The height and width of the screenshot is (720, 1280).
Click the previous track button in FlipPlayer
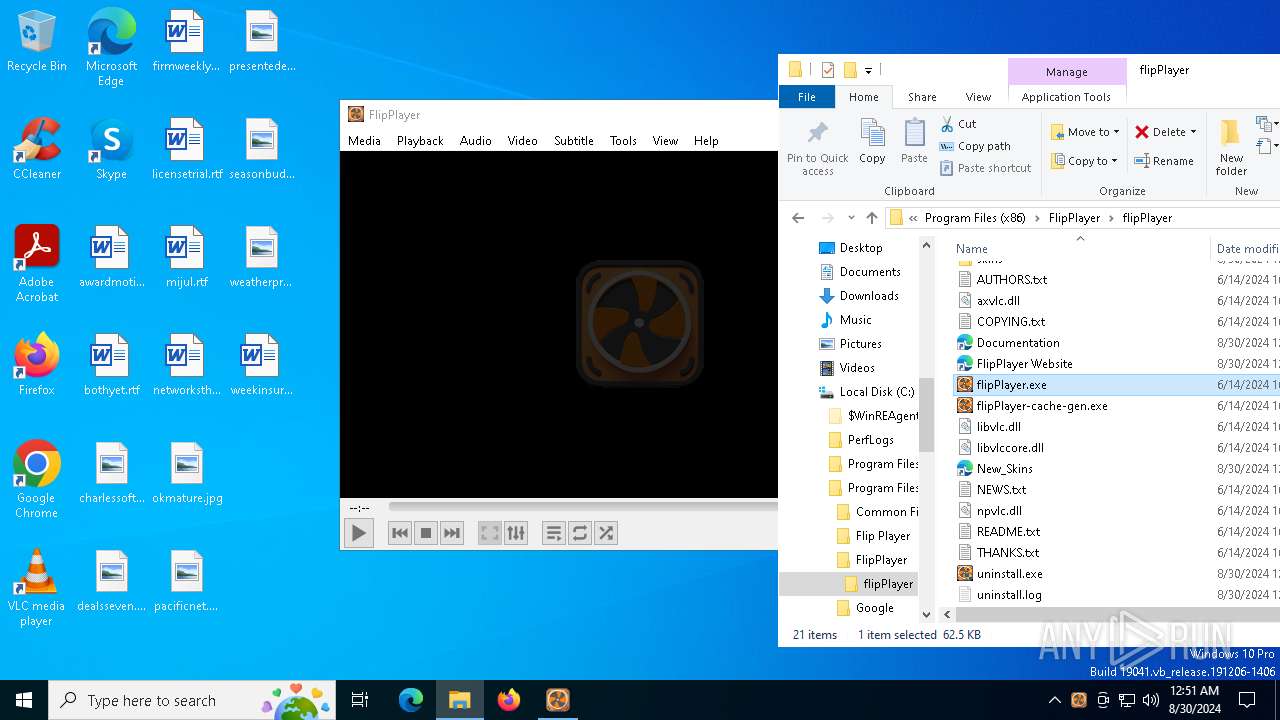coord(400,533)
